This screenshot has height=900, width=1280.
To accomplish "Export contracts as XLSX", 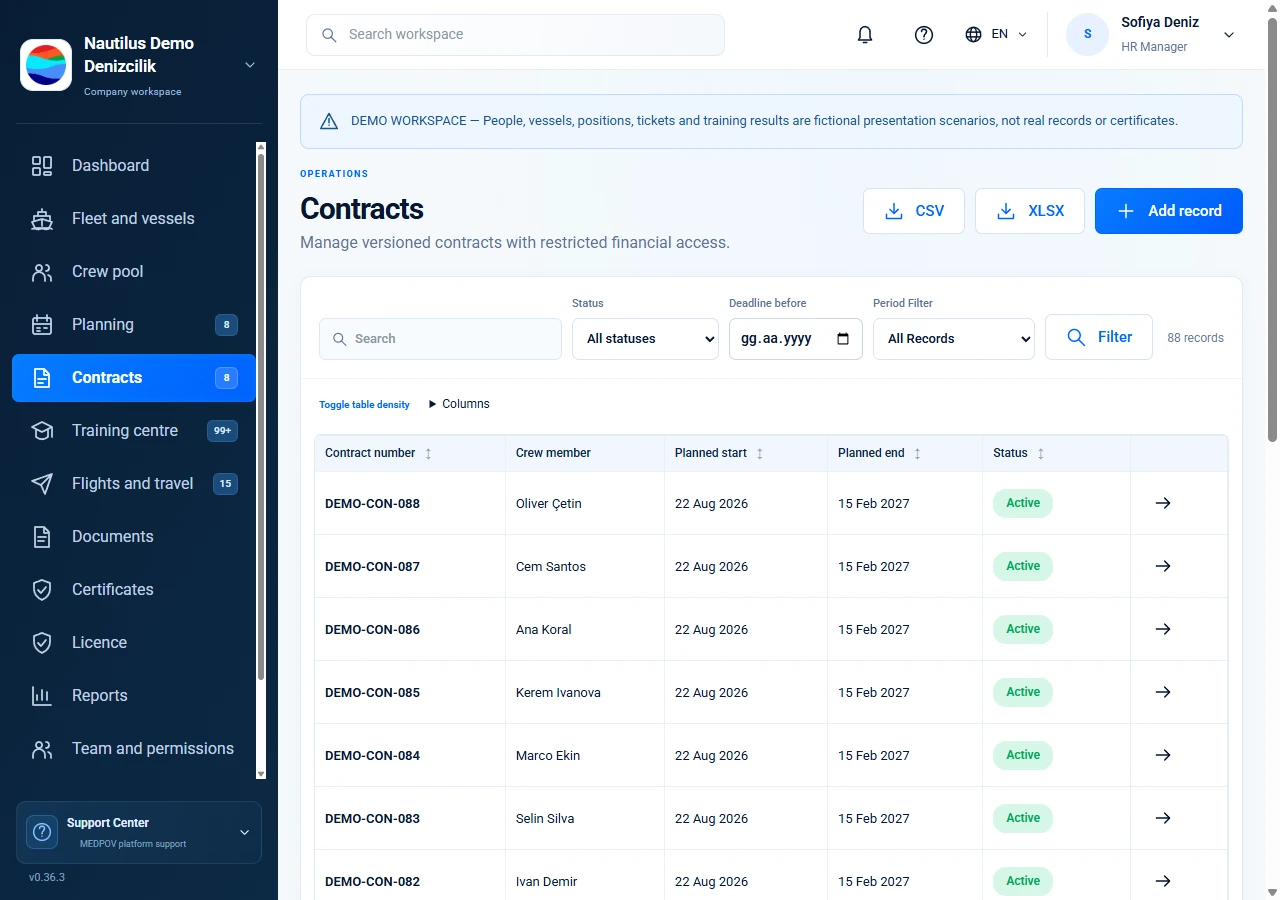I will [x=1030, y=211].
